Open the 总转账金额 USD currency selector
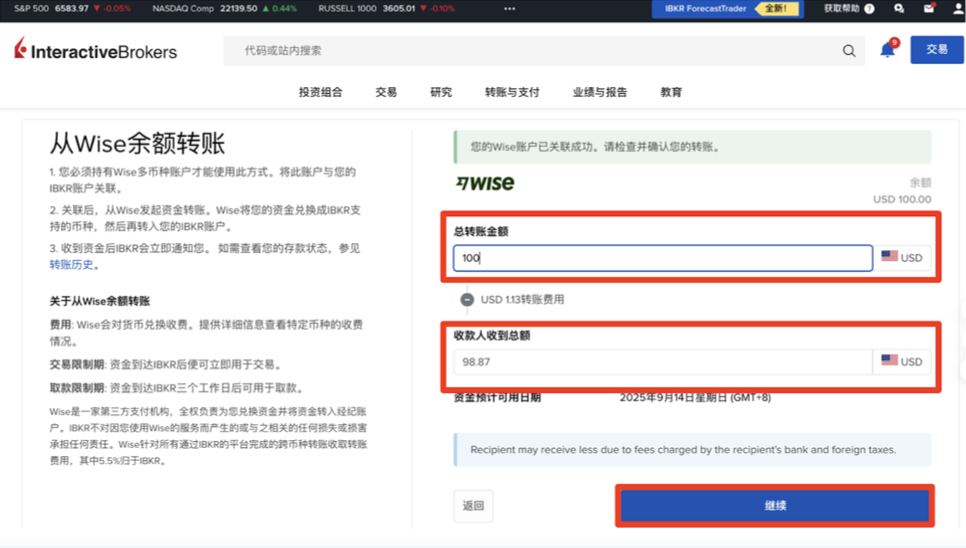 click(902, 258)
